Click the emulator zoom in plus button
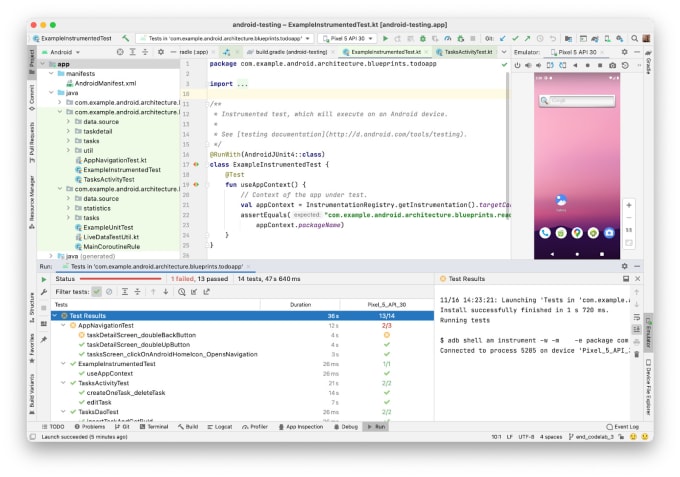 coord(629,205)
